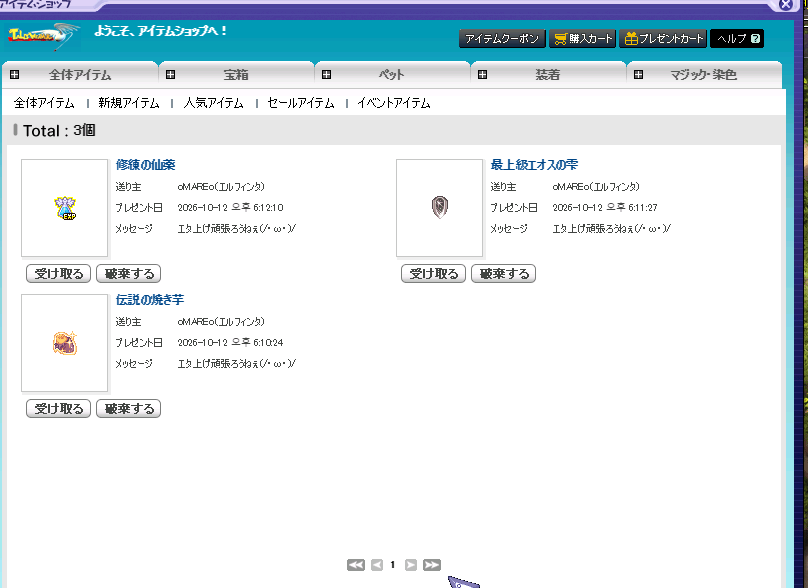The height and width of the screenshot is (588, 808).
Task: Open the 購入カート shopping cart
Action: click(x=582, y=39)
